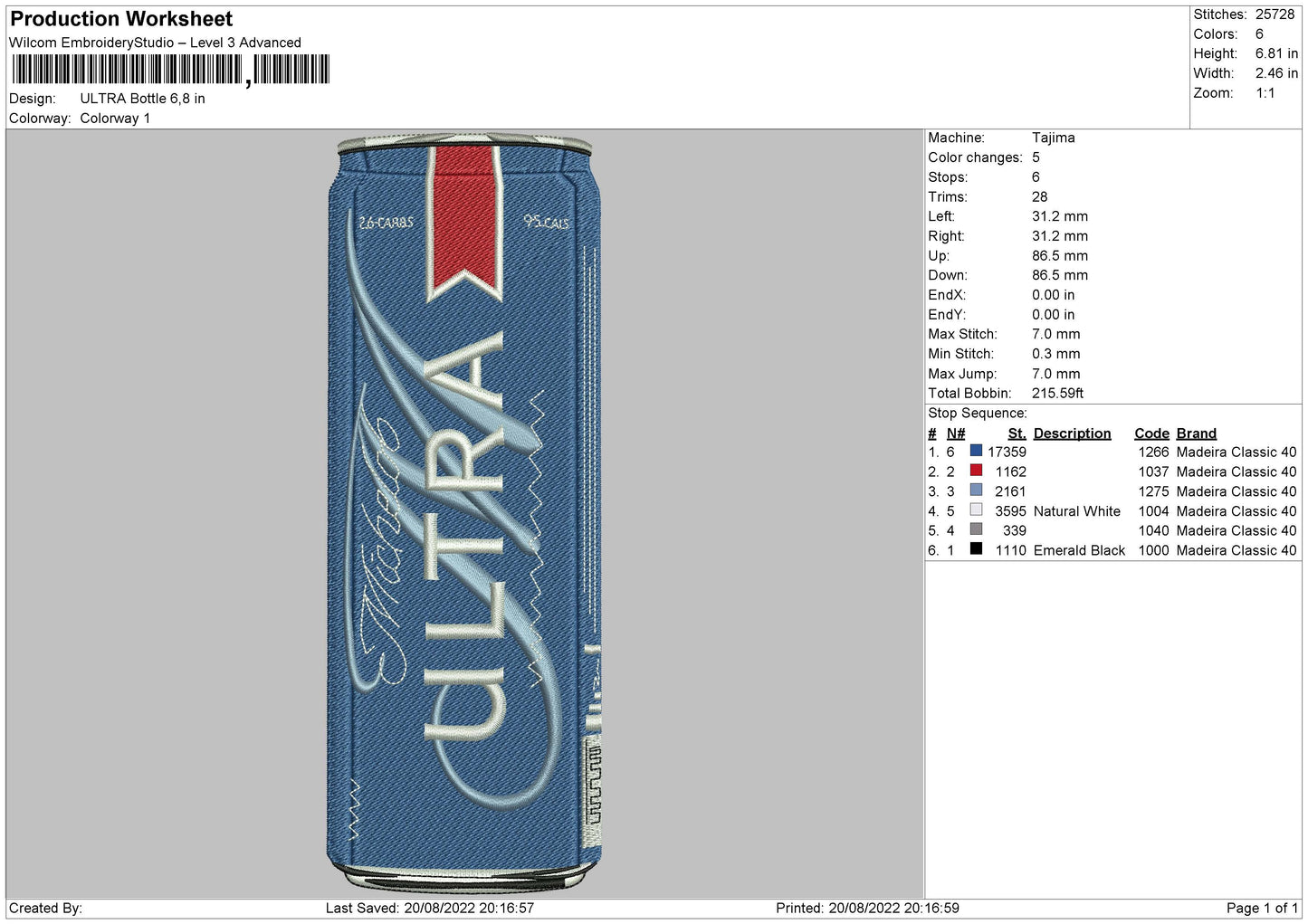Click the Width value 2.46 in
The height and width of the screenshot is (924, 1308).
[x=1276, y=73]
